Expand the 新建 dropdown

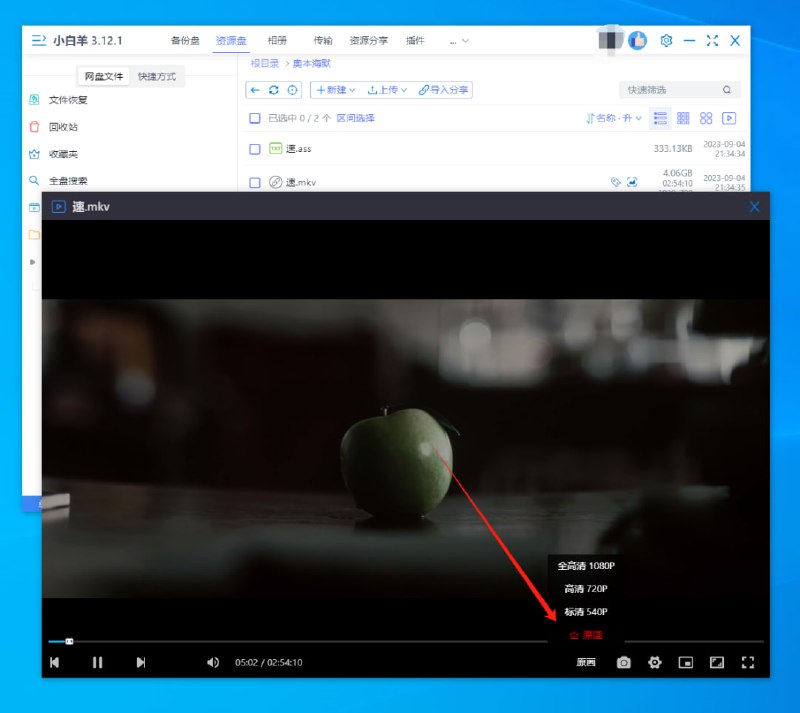(336, 90)
